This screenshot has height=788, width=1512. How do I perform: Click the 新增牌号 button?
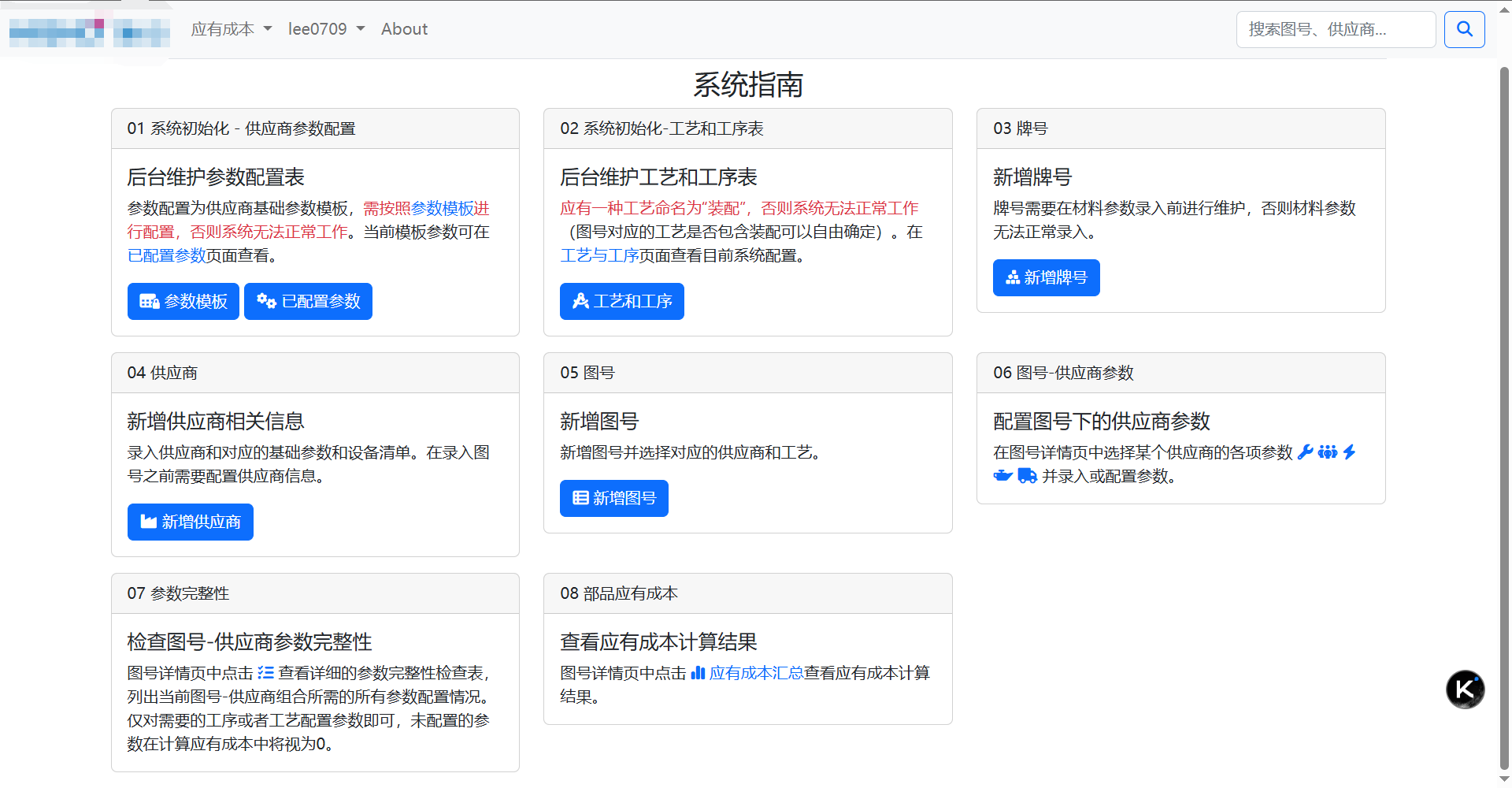pos(1046,277)
